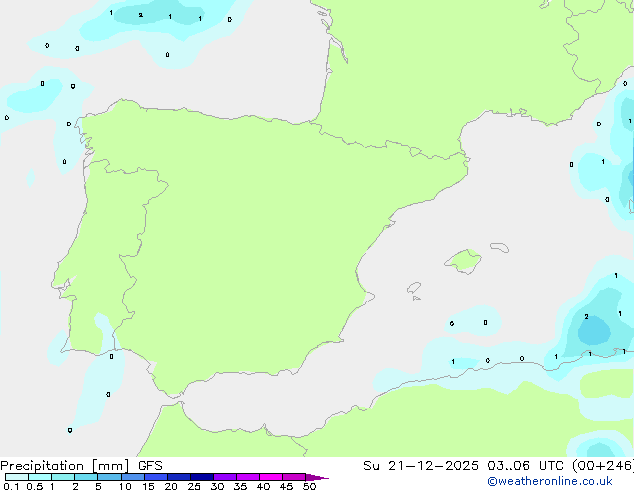Image resolution: width=634 pixels, height=490 pixels.
Task: Click the 25–30 mm navy legend swatch
Action: pos(202,477)
